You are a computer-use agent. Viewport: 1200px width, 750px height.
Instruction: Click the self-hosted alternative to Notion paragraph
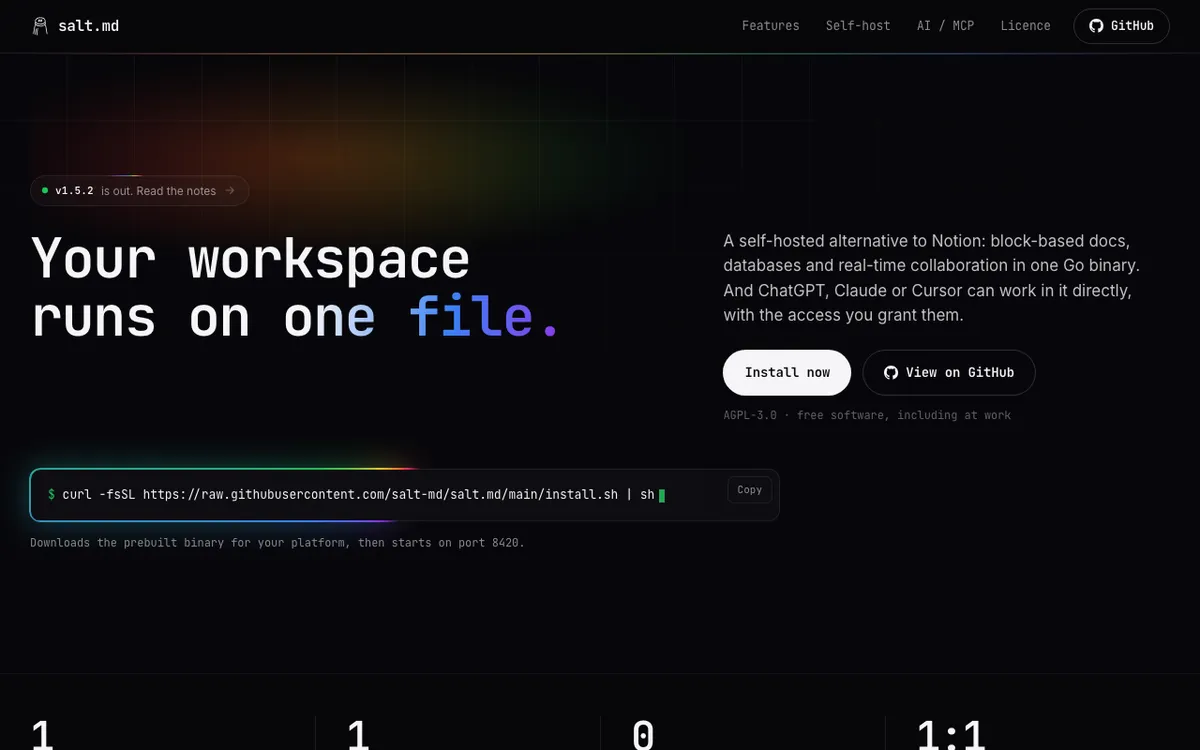932,278
